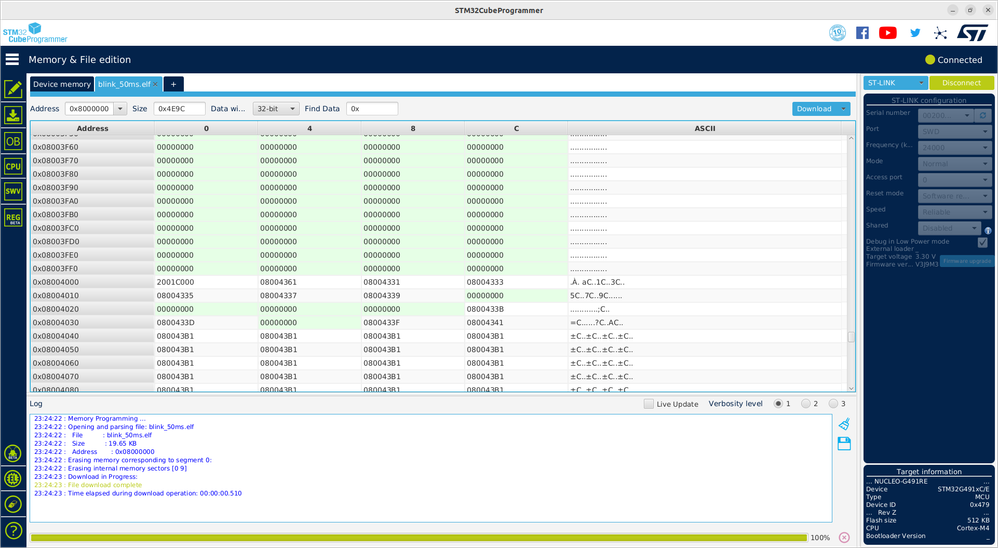
Task: Click the Size input field
Action: pyautogui.click(x=179, y=109)
